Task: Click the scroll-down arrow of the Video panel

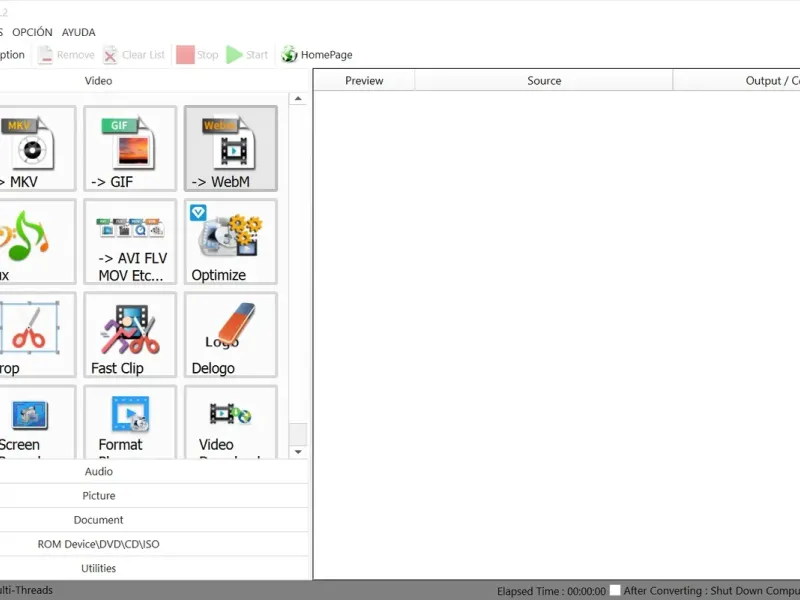Action: 298,452
